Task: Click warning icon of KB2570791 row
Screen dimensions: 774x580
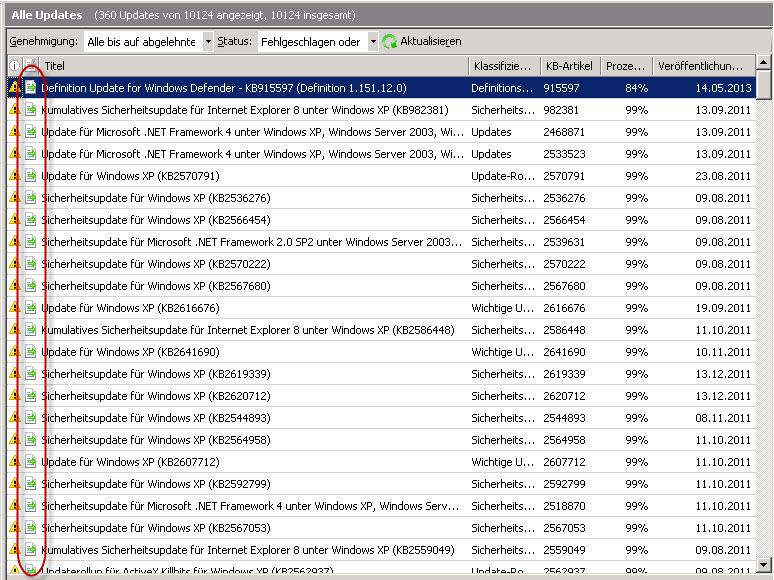Action: (x=14, y=176)
